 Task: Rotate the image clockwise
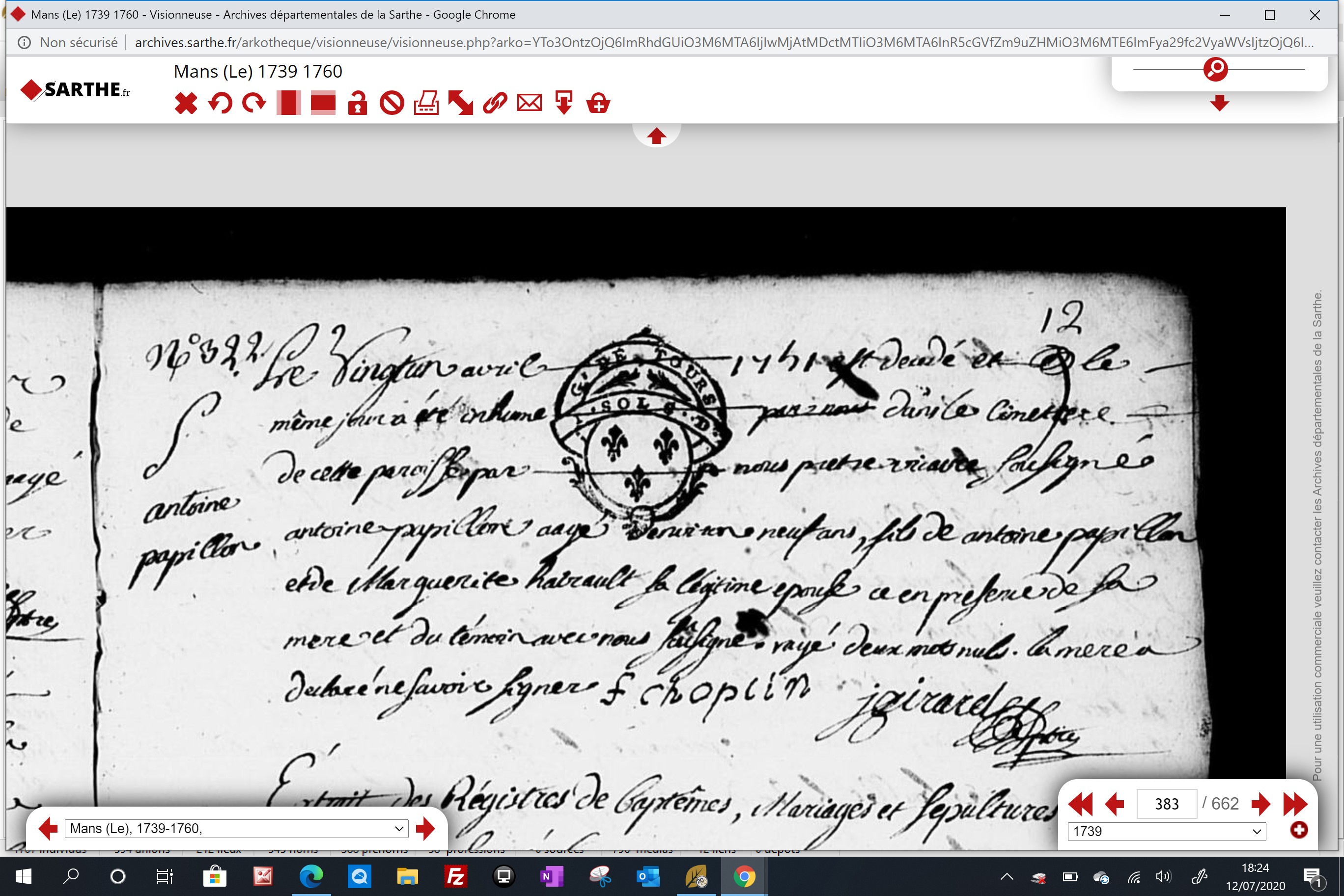pyautogui.click(x=254, y=104)
